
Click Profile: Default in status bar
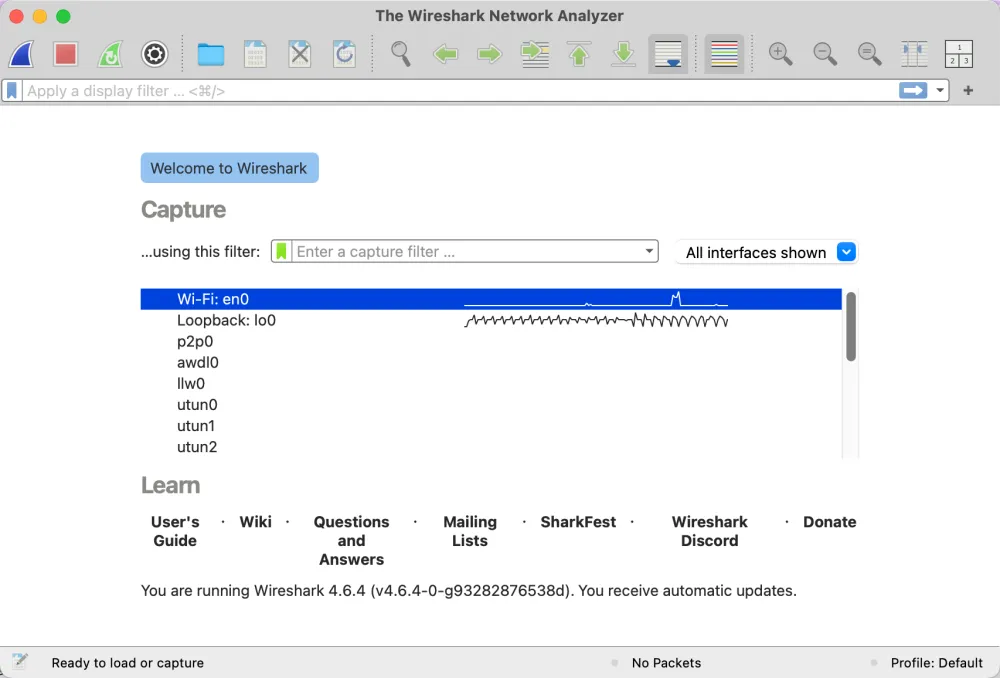[x=936, y=663]
